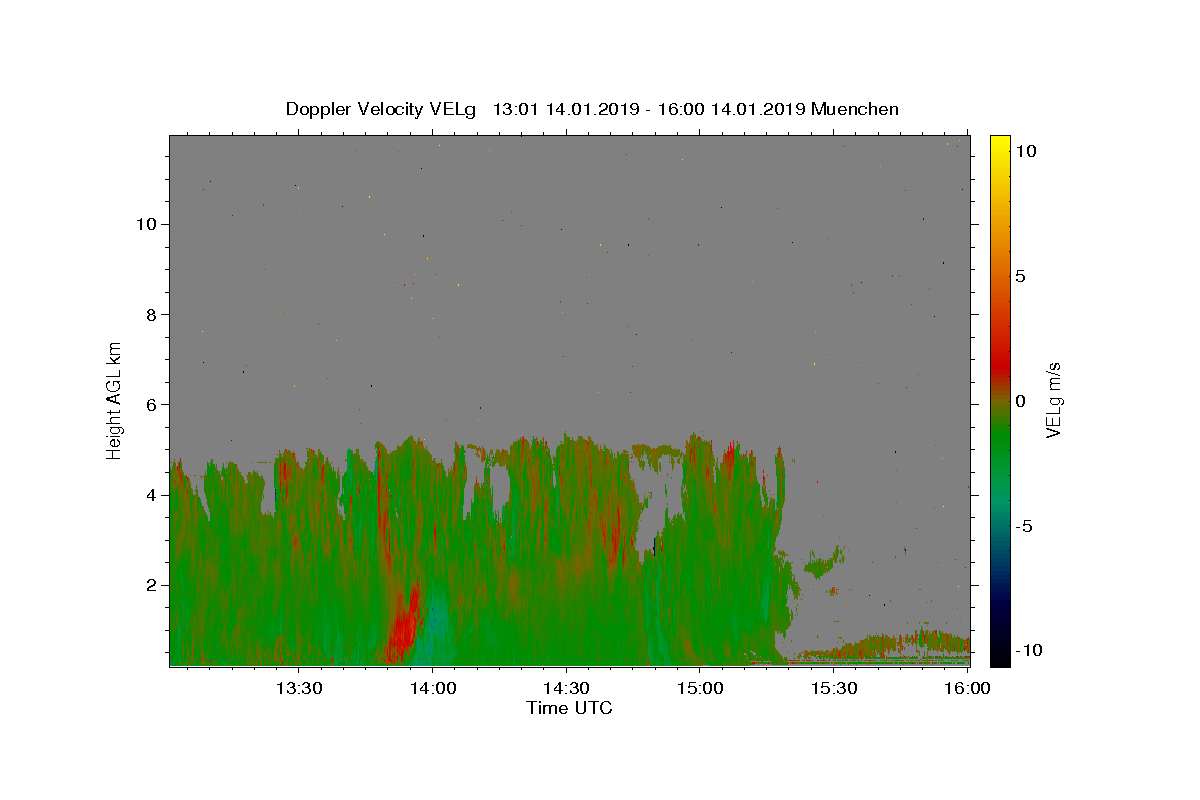
Task: Click the 14:30 time axis label
Action: [x=566, y=689]
